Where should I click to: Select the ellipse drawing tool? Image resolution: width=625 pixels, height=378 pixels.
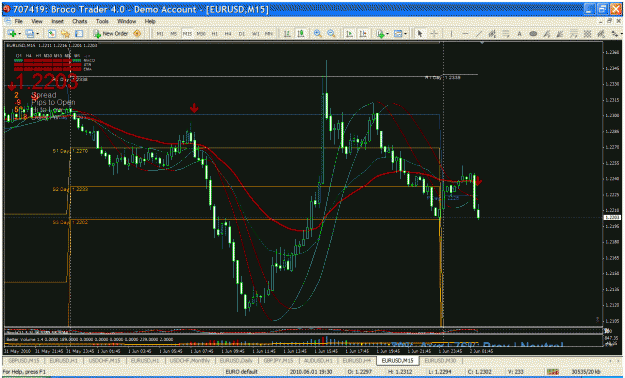tap(533, 34)
